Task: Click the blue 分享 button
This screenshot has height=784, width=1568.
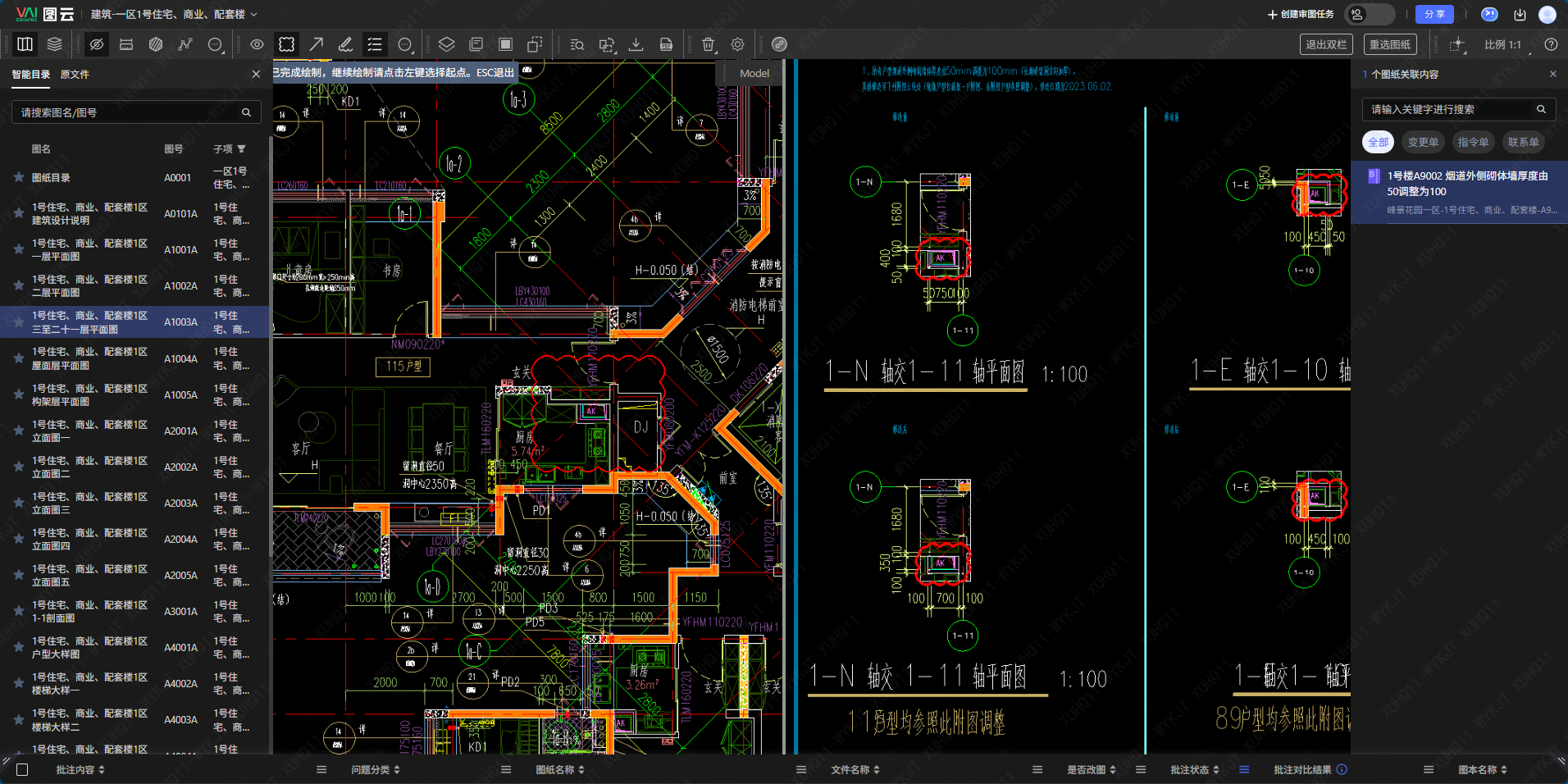Action: (1434, 14)
